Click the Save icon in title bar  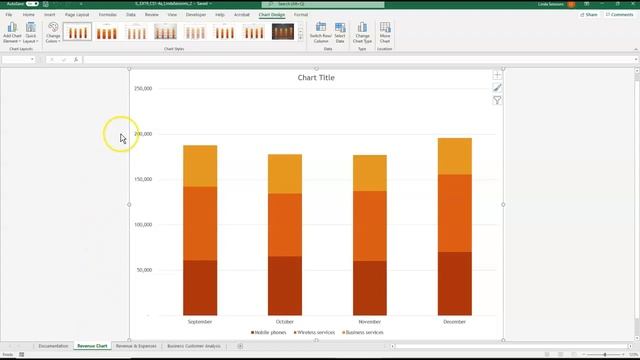click(x=46, y=4)
